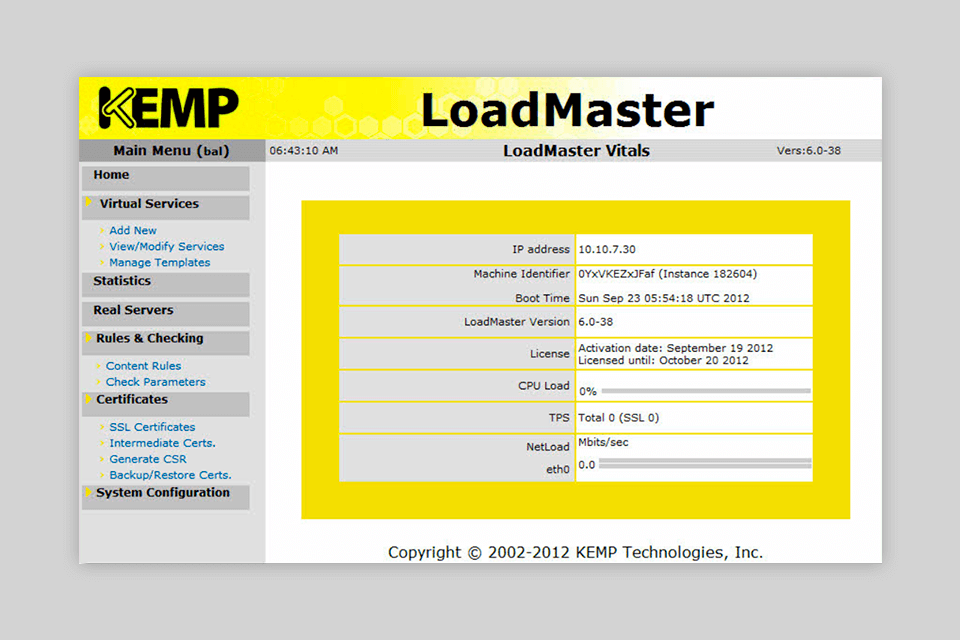Open the Check Parameters link
The height and width of the screenshot is (640, 960).
[x=156, y=382]
